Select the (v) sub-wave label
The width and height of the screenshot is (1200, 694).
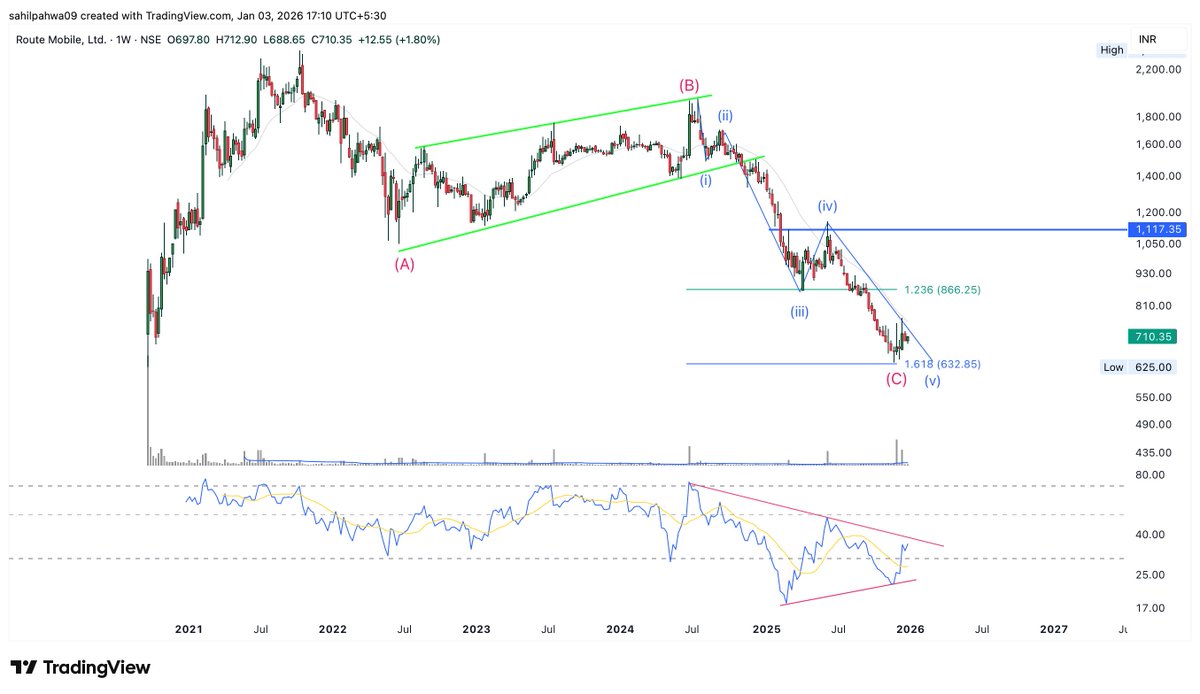(932, 381)
